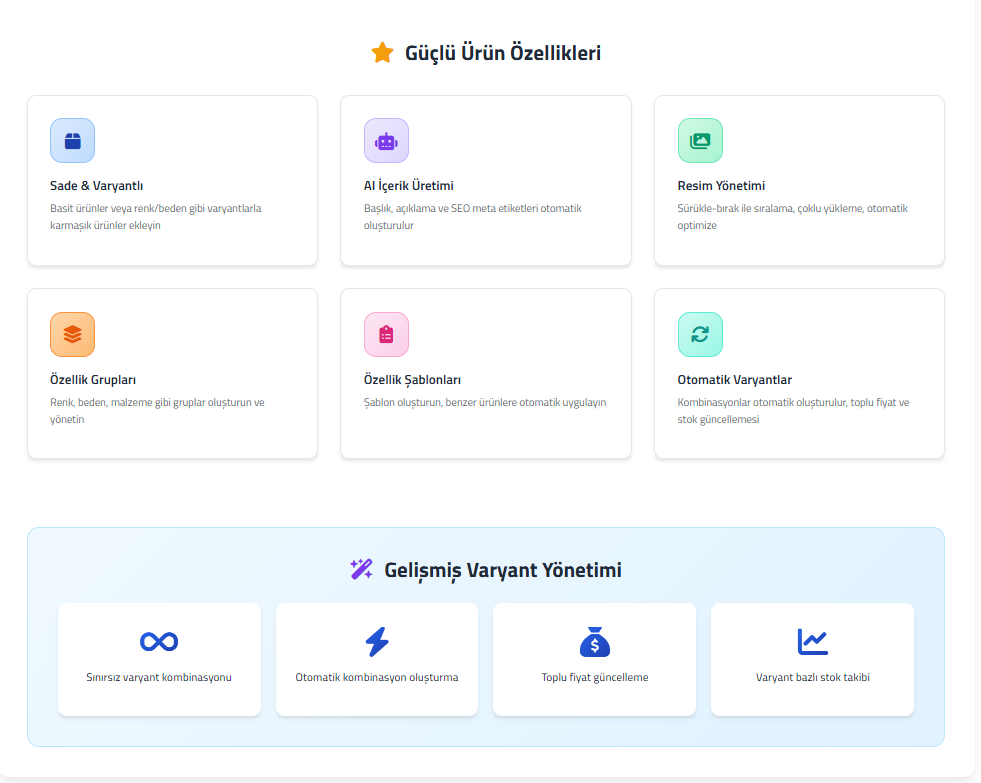Click the line chart icon for stock tracking
The width and height of the screenshot is (981, 783).
(812, 641)
